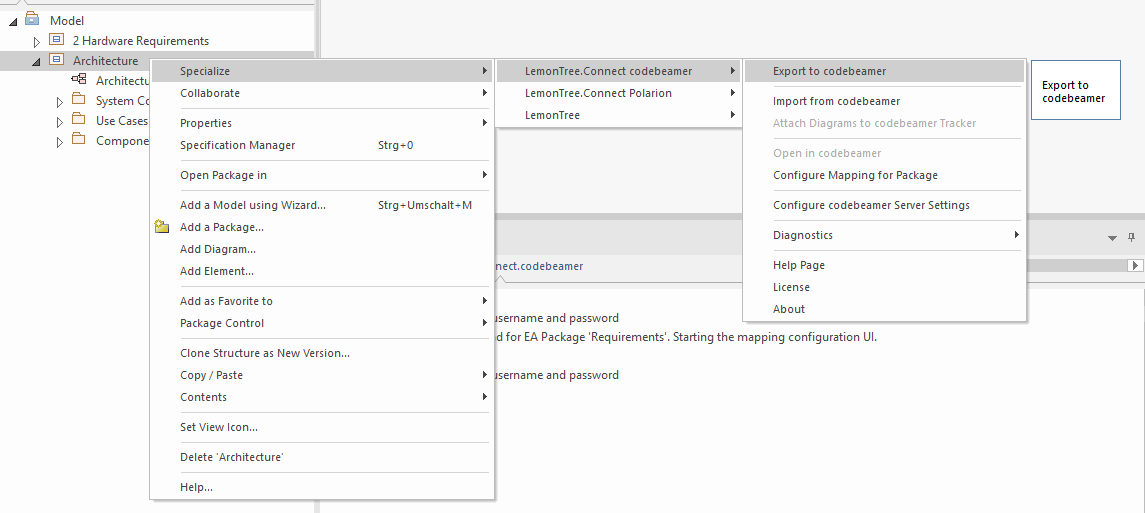Choose Import from codebeamer
The image size is (1145, 513).
pyautogui.click(x=884, y=101)
